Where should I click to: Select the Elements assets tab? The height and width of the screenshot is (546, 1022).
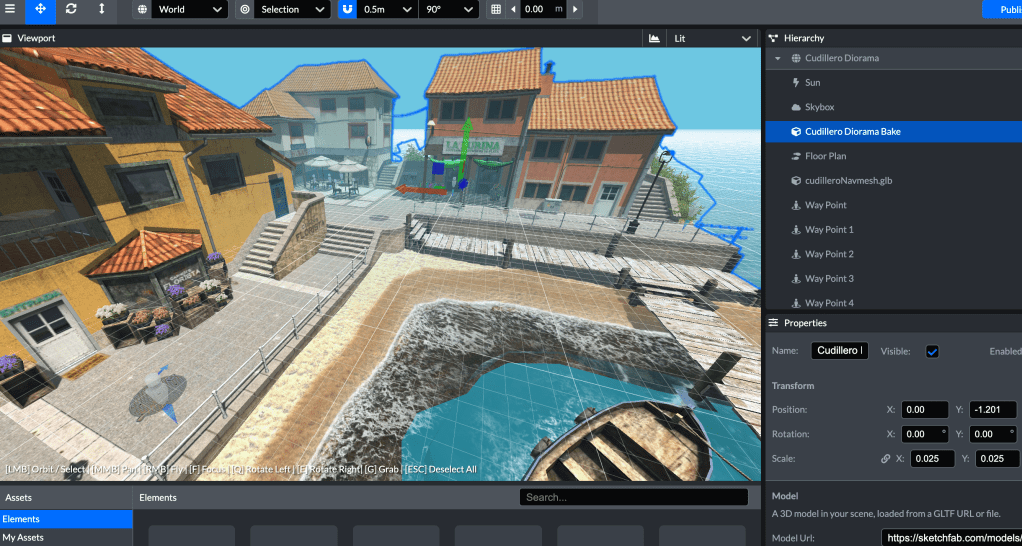pyautogui.click(x=66, y=519)
